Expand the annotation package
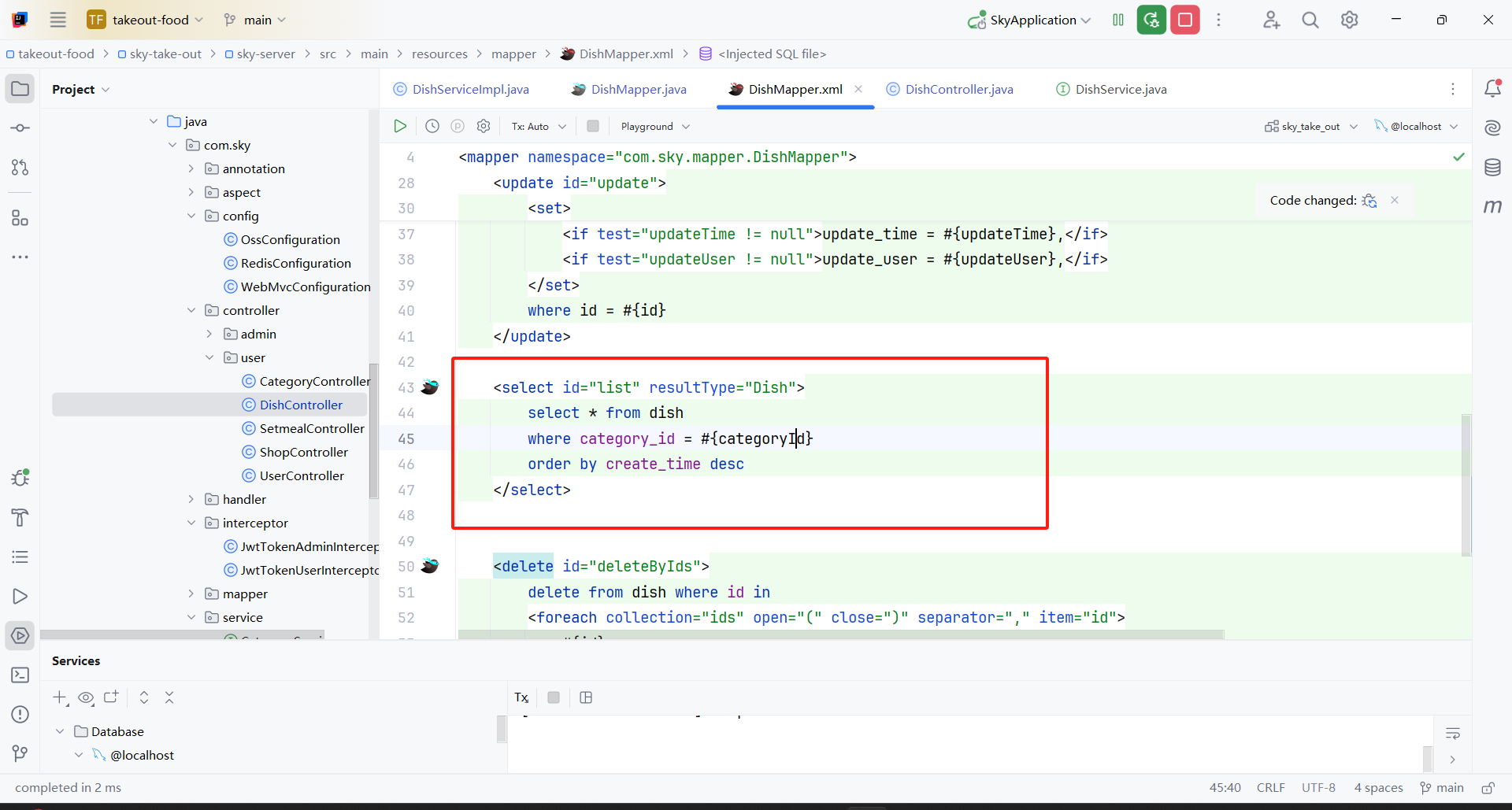The width and height of the screenshot is (1512, 810). point(191,168)
